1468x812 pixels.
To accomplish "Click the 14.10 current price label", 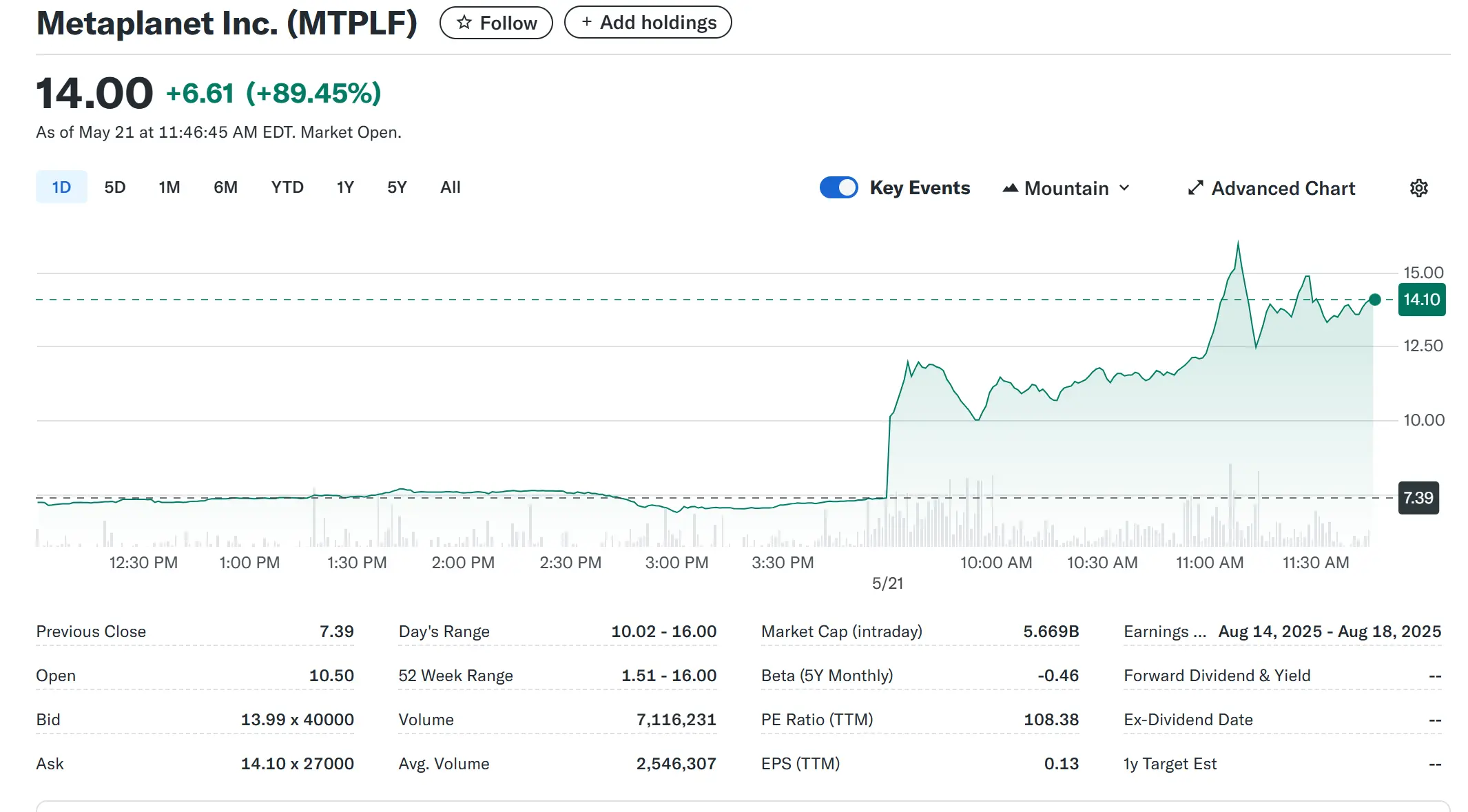I will (x=1421, y=300).
